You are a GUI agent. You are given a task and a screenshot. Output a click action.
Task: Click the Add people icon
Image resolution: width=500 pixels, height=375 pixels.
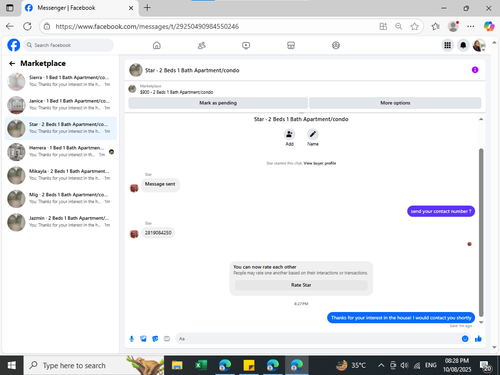coord(289,134)
